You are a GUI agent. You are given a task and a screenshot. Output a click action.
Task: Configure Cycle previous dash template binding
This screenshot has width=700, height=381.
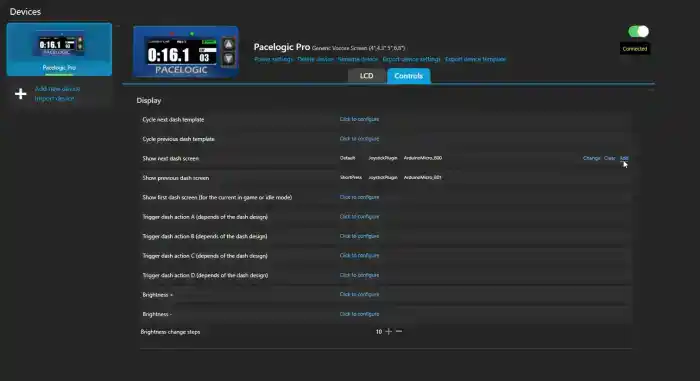coord(359,139)
